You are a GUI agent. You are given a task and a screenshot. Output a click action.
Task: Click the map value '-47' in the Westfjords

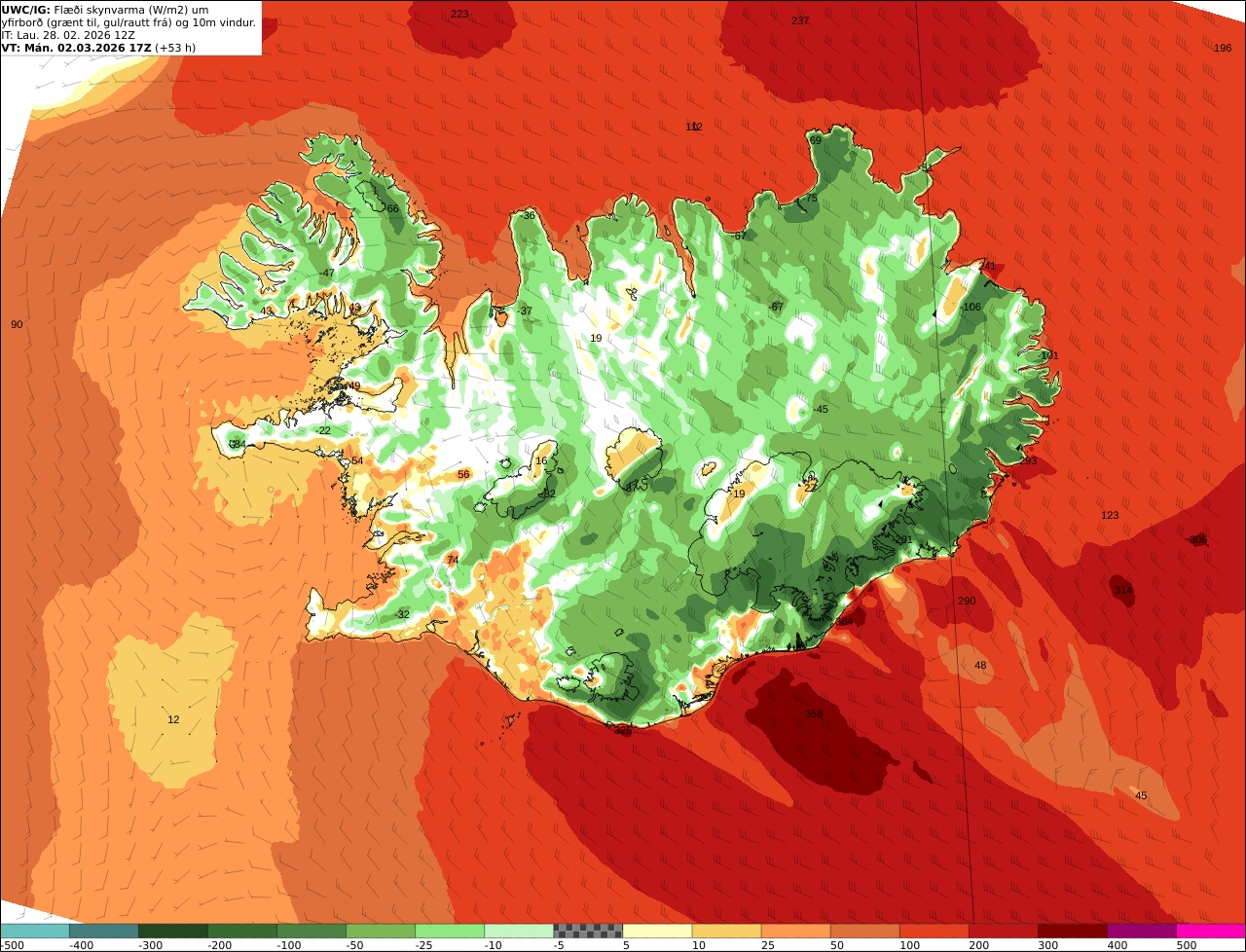[x=326, y=273]
